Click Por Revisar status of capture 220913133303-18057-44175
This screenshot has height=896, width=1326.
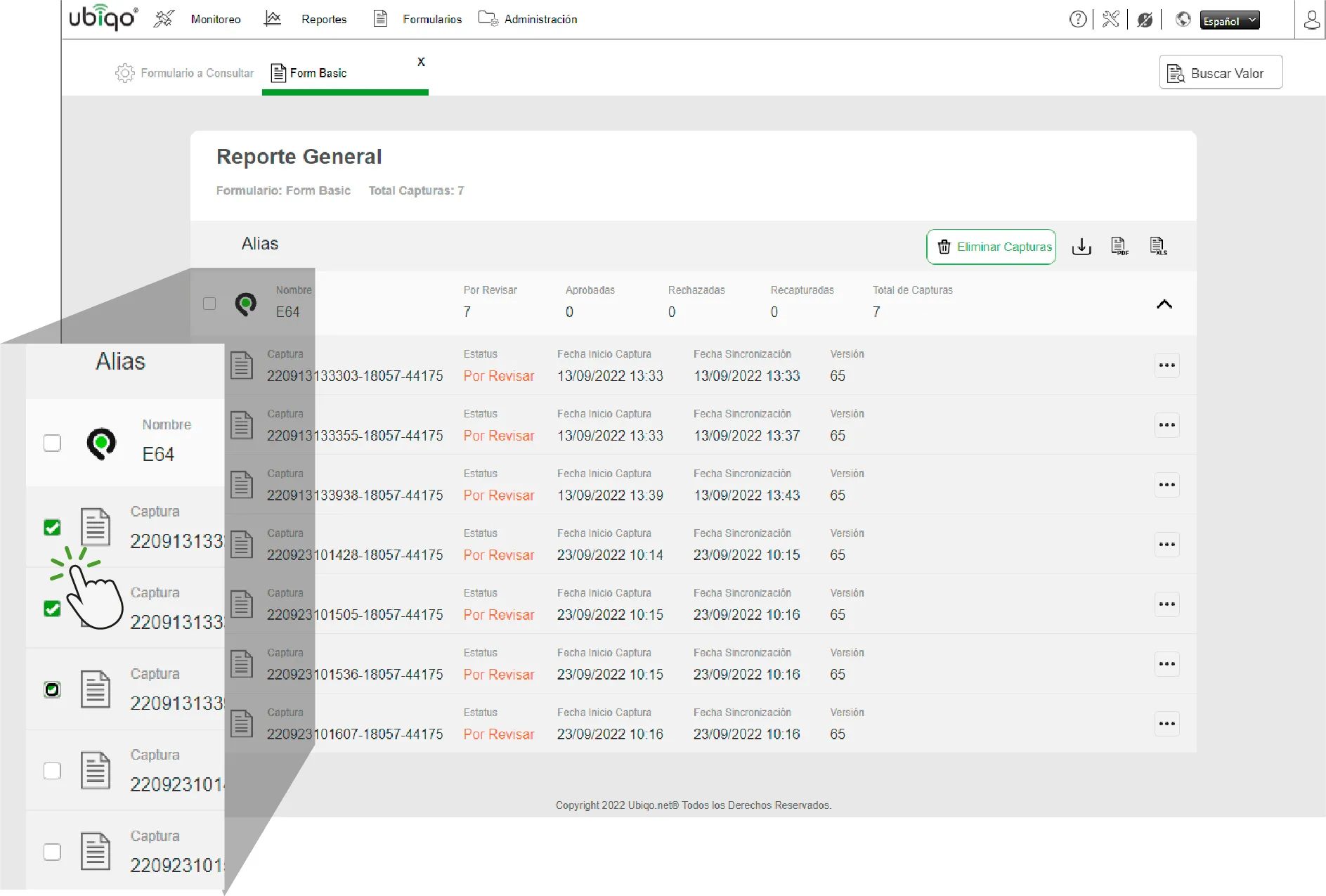(499, 376)
